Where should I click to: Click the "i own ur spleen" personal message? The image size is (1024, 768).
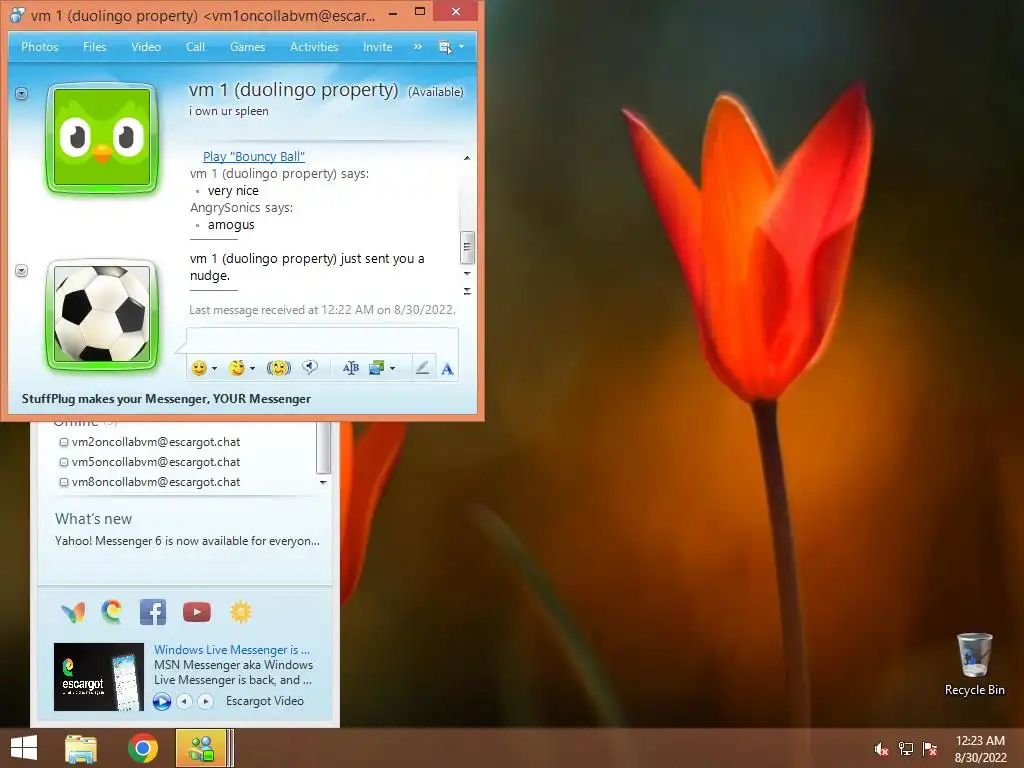tap(229, 111)
